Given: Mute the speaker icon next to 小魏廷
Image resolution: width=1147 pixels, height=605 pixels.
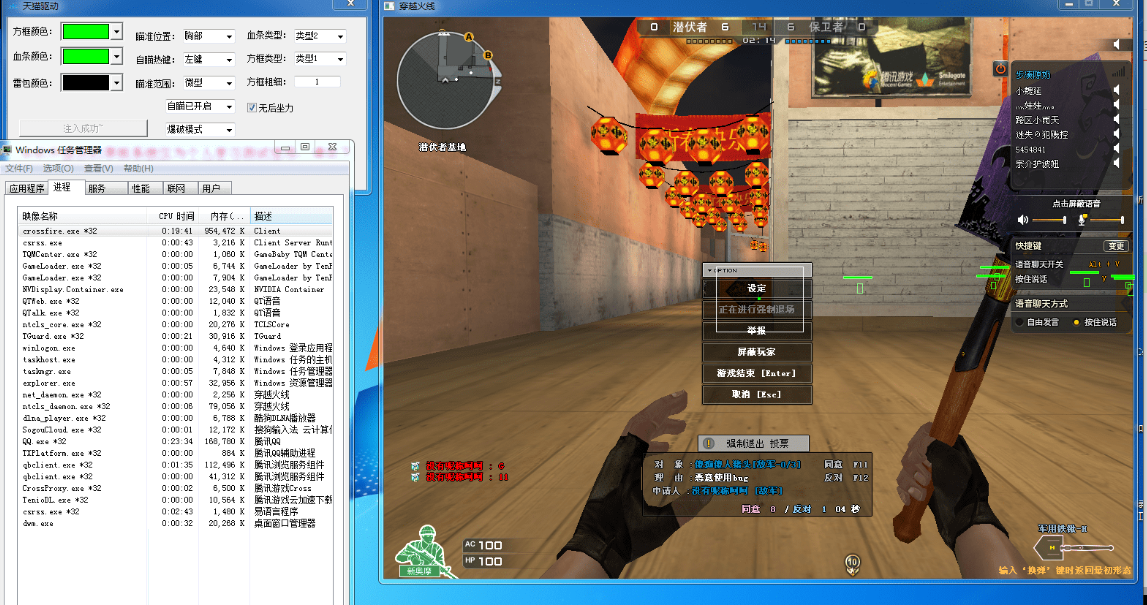Looking at the screenshot, I should [1116, 90].
